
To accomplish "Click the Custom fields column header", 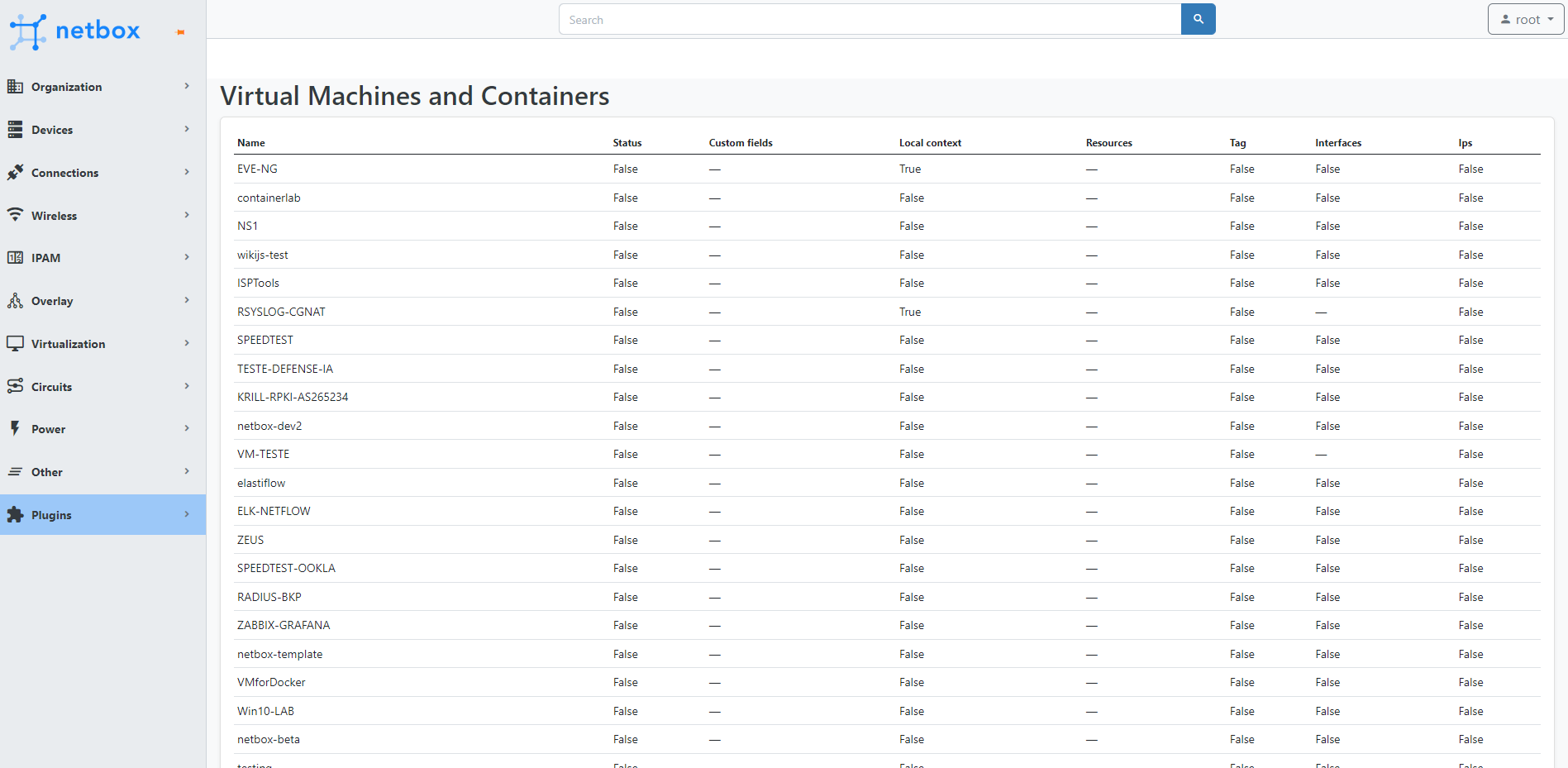I will (741, 143).
